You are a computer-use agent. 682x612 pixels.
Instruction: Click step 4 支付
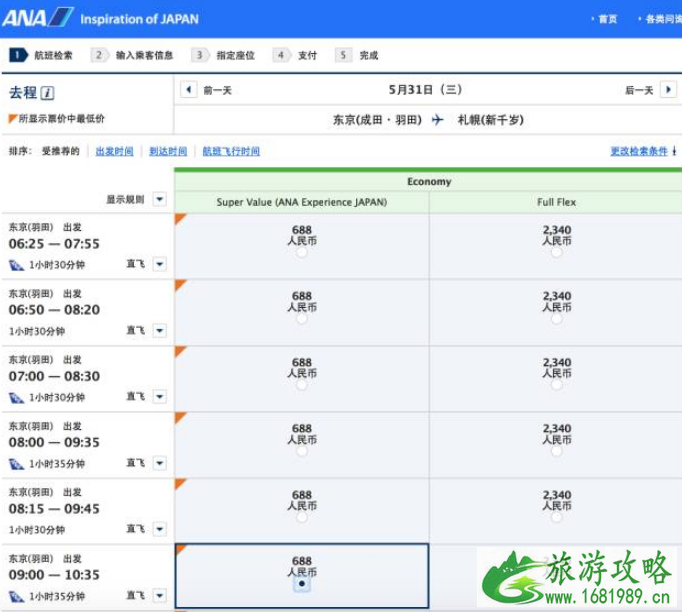pyautogui.click(x=295, y=55)
